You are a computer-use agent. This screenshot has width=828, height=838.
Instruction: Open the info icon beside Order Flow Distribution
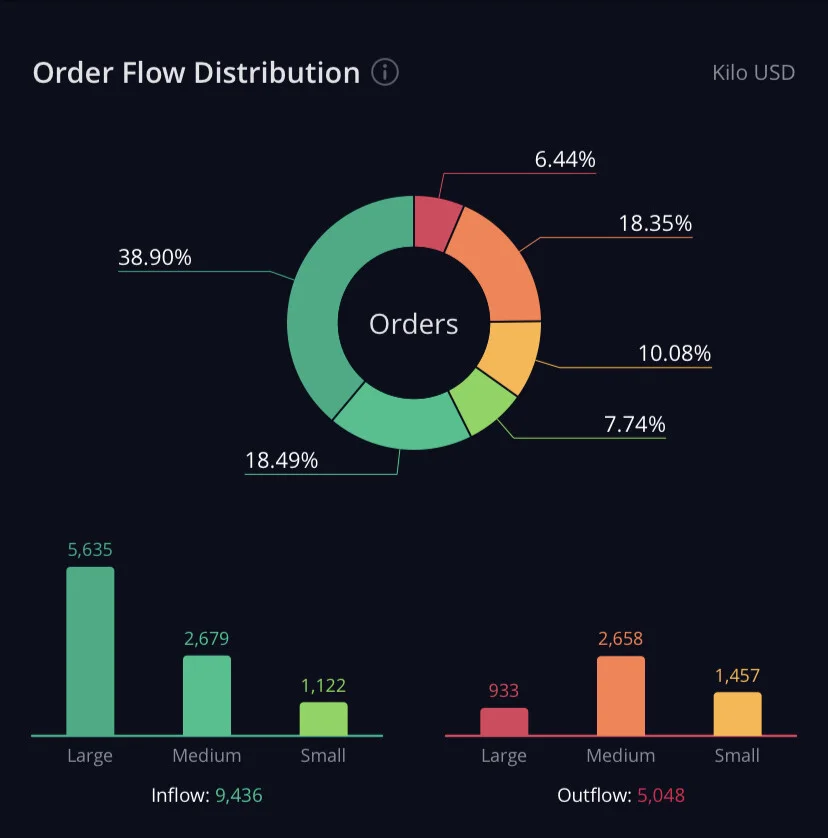(385, 72)
